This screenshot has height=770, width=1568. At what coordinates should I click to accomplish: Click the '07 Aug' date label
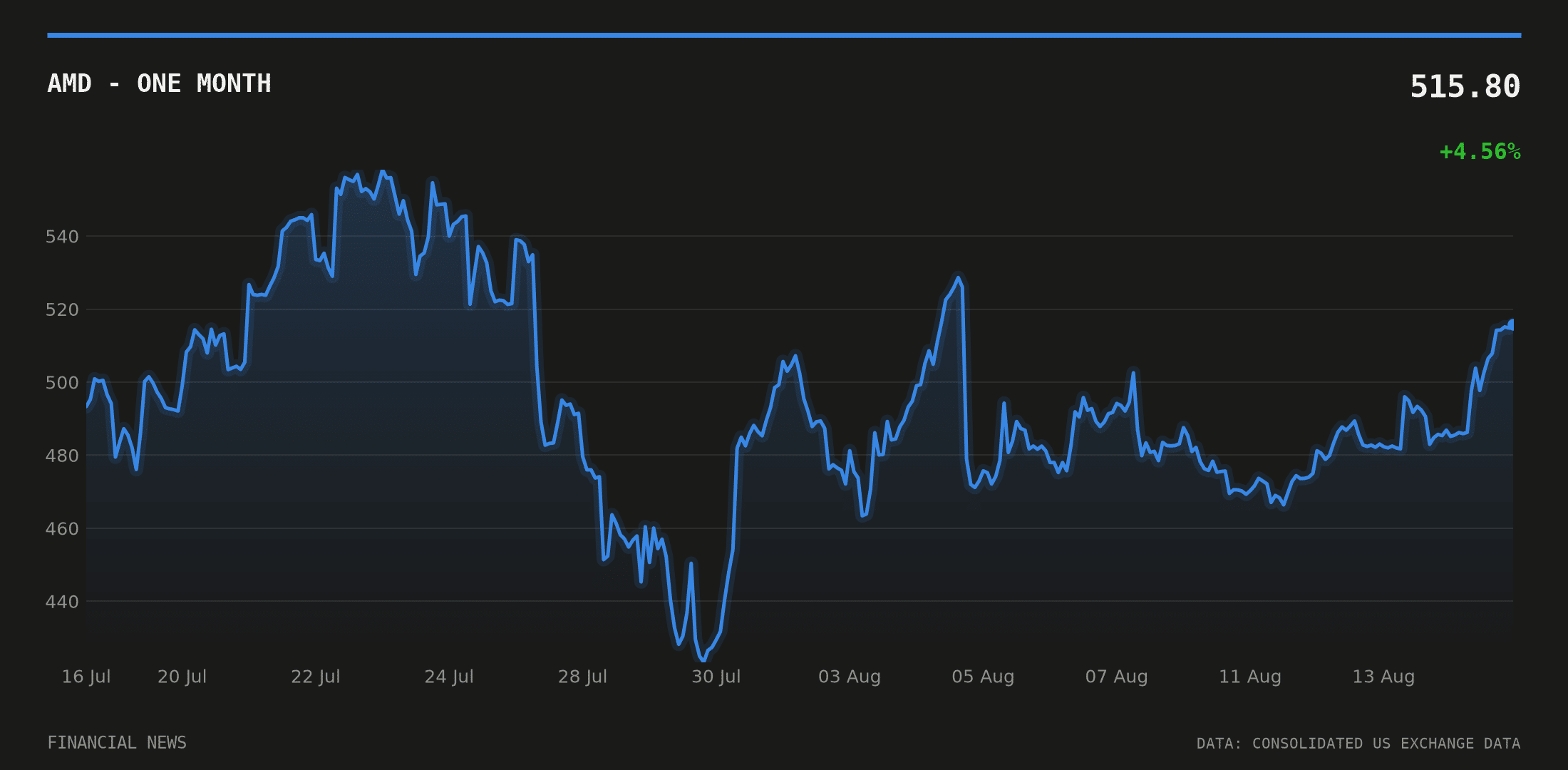[1116, 677]
